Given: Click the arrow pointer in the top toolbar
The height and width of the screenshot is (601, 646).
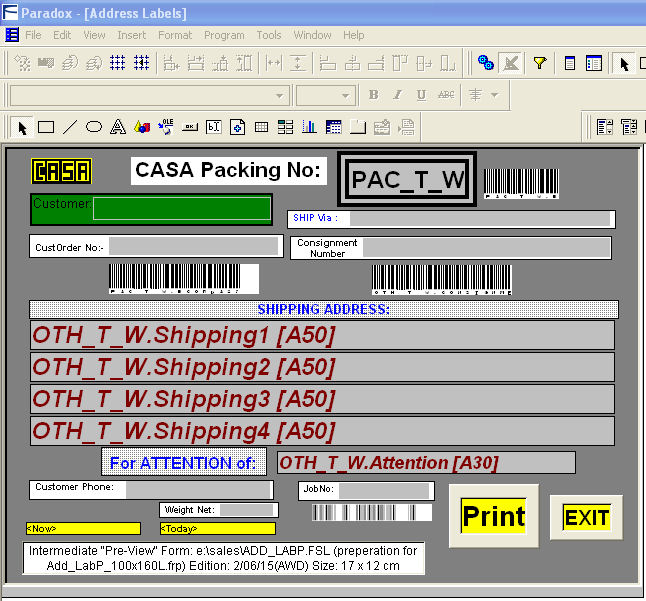Looking at the screenshot, I should (x=624, y=63).
